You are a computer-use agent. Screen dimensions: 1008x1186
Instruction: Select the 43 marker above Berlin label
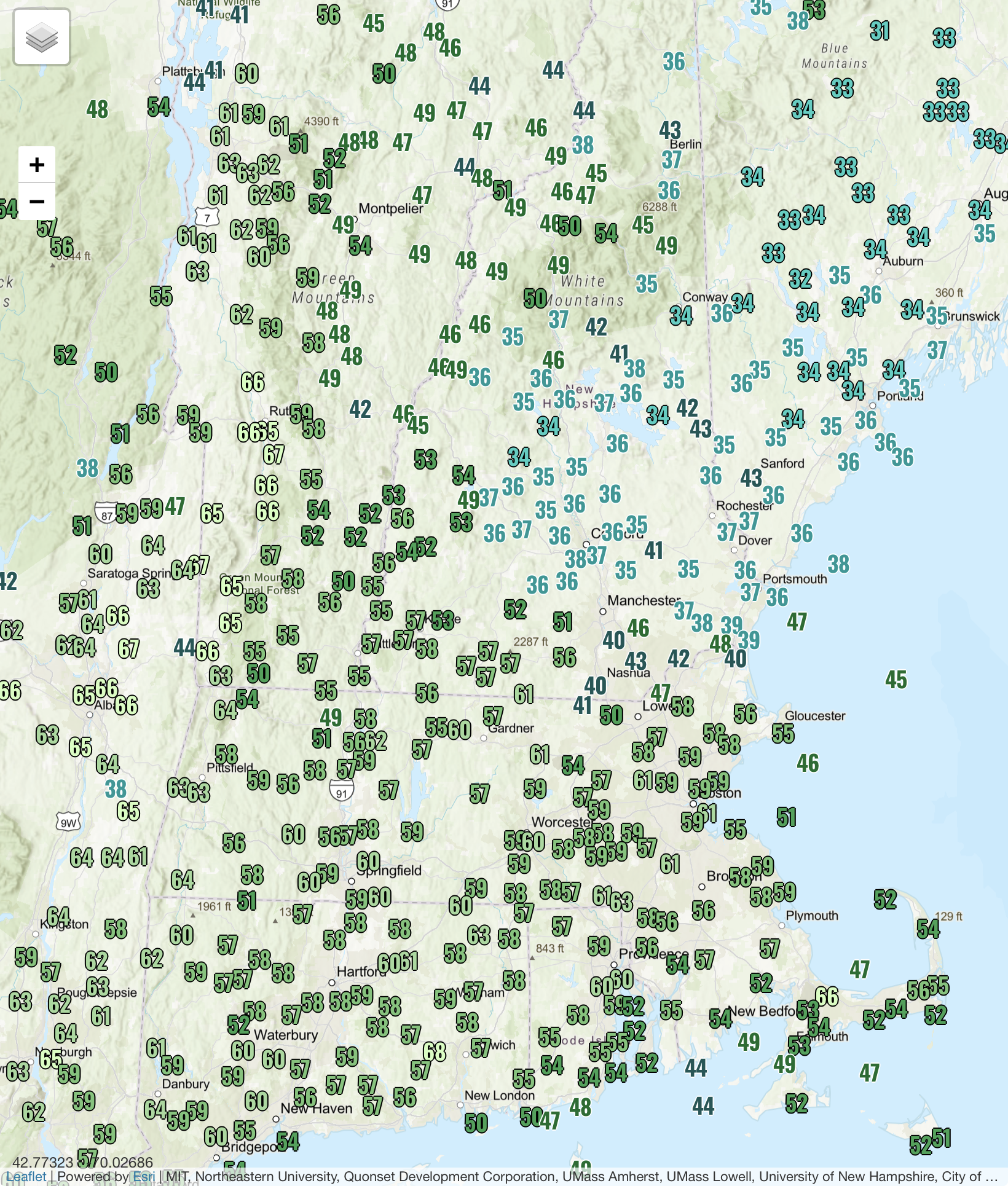670,130
